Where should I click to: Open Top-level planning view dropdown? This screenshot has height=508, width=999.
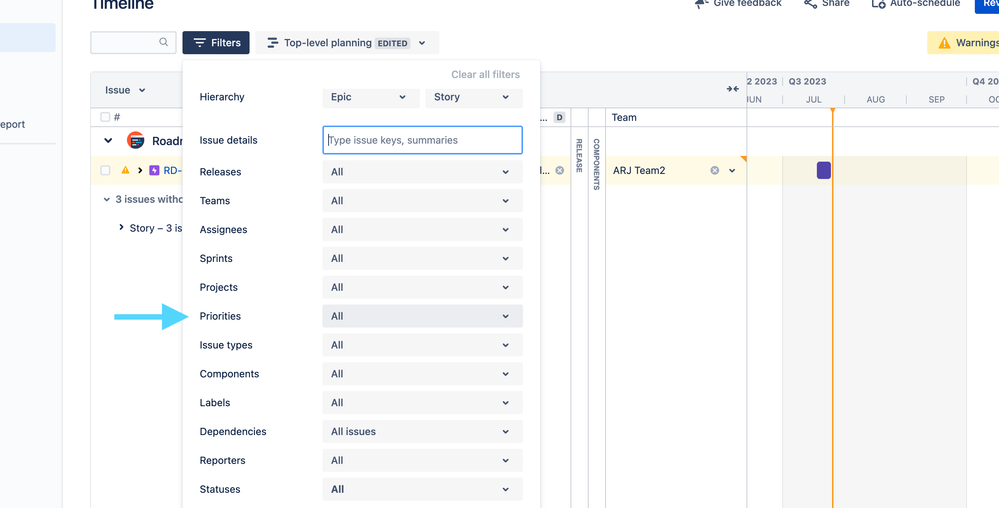[x=347, y=43]
